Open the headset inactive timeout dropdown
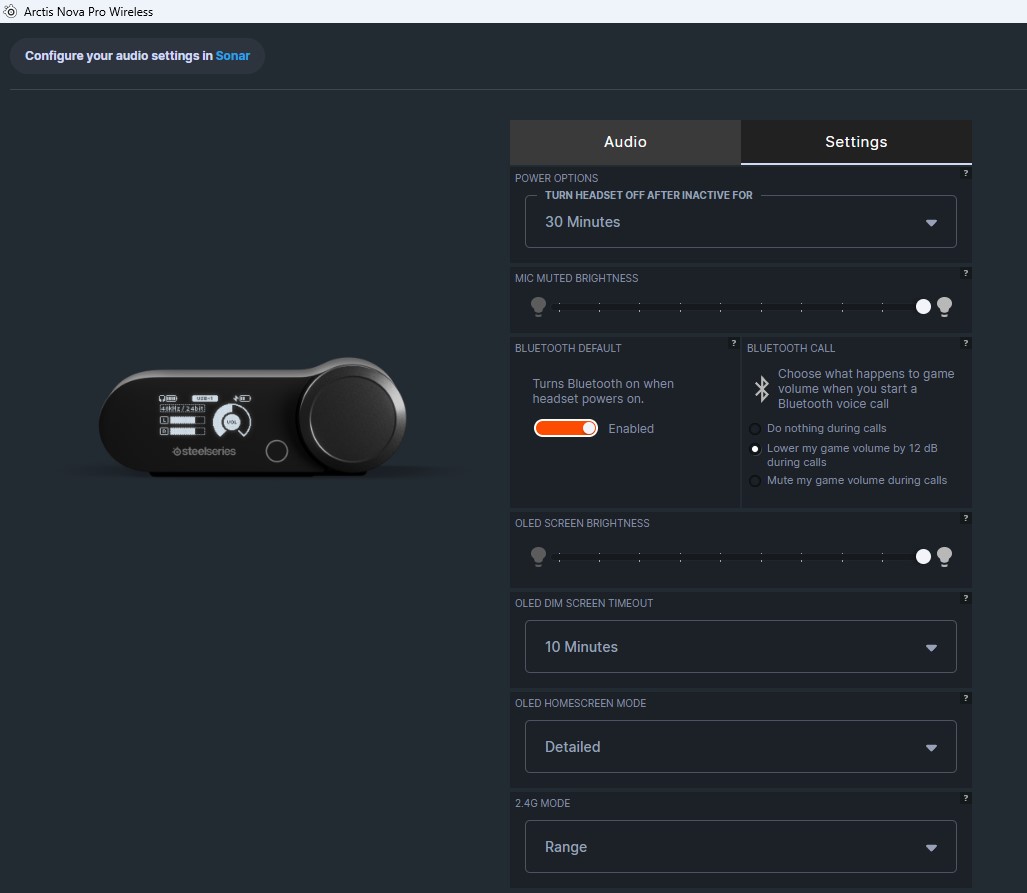 (x=740, y=222)
